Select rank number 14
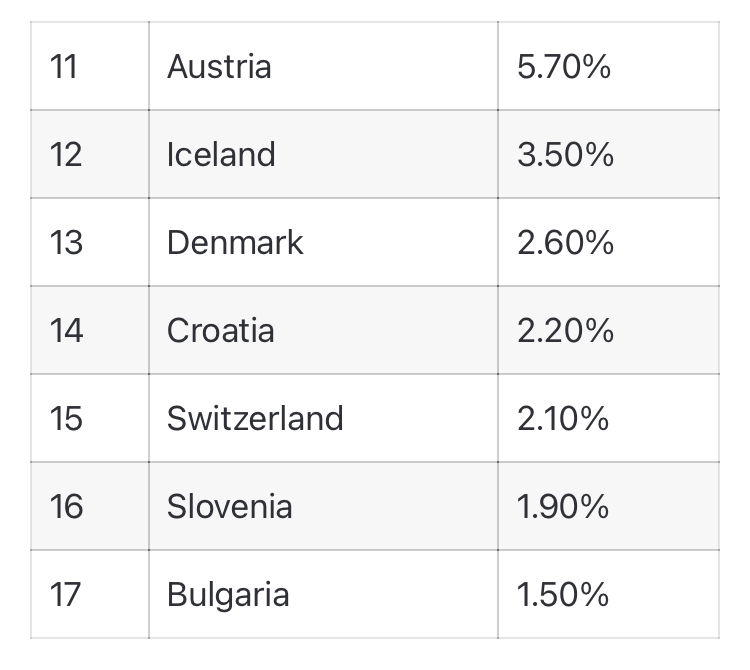Viewport: 750px width, 670px height. [65, 331]
